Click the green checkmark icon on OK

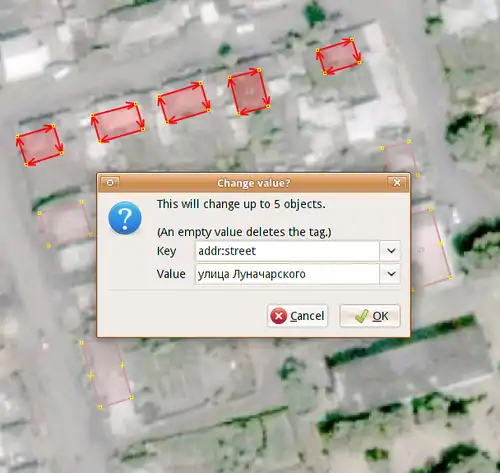click(x=361, y=316)
